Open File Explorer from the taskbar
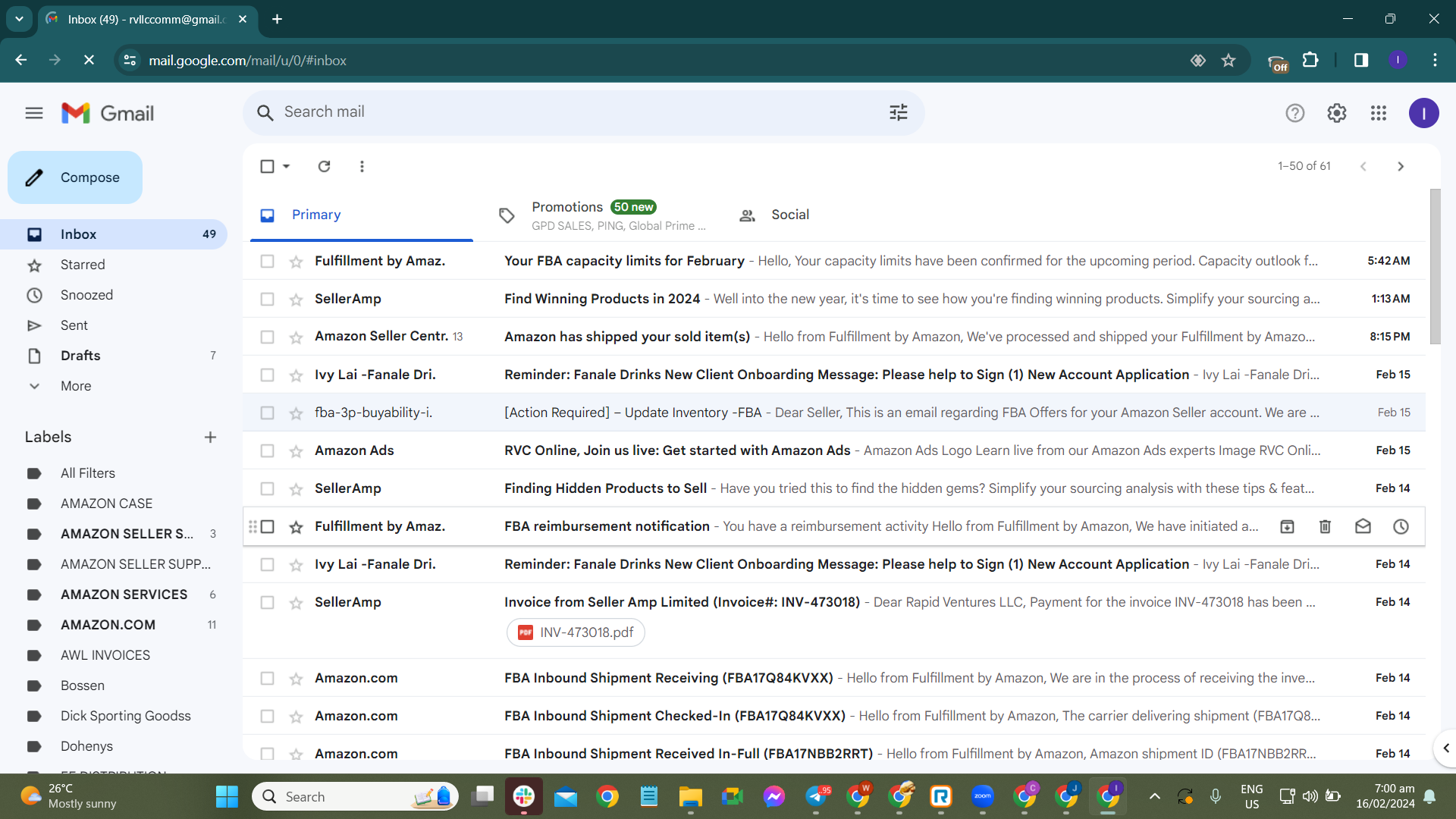The width and height of the screenshot is (1456, 819). 691,796
